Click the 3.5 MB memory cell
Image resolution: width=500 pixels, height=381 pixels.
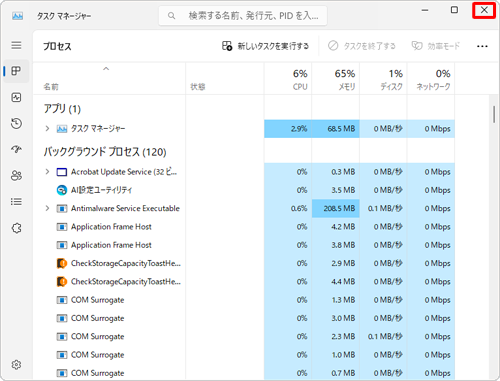click(336, 190)
